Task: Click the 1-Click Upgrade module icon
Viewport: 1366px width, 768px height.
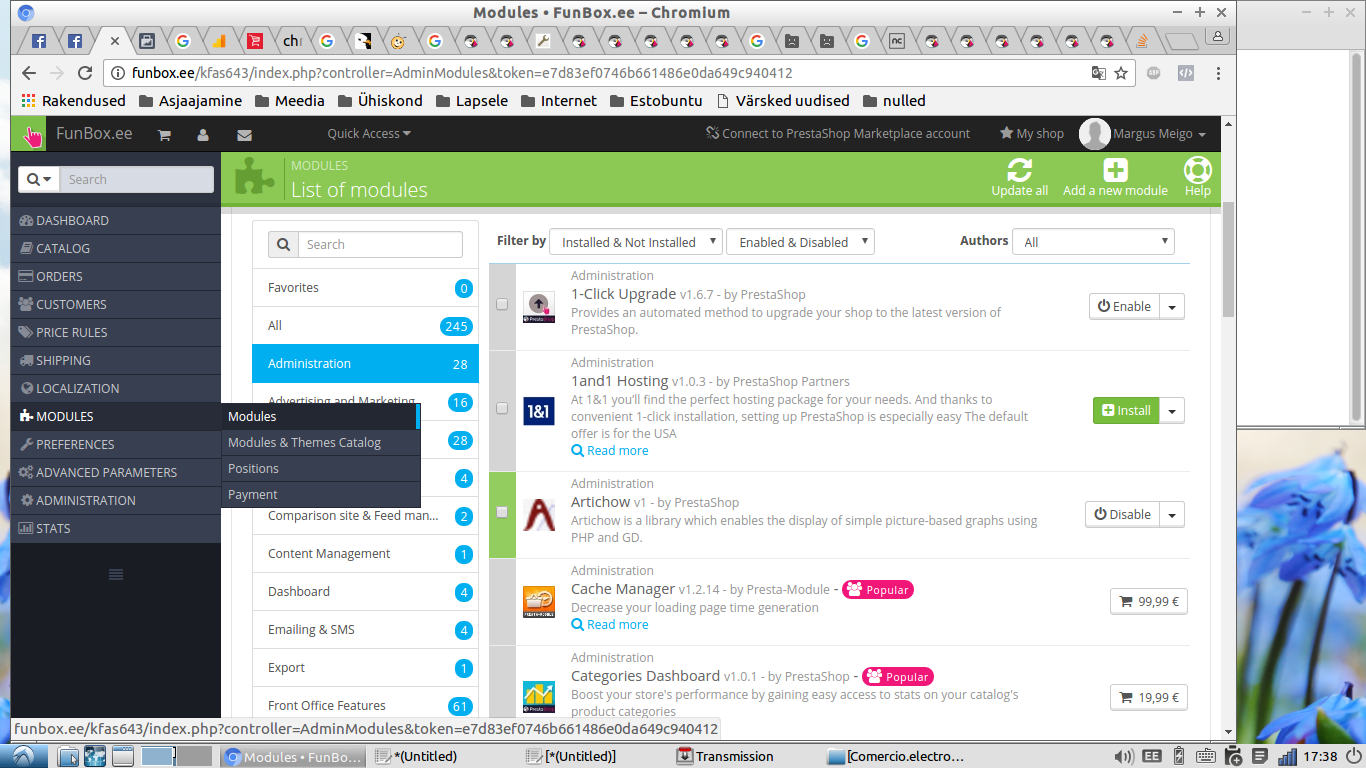Action: point(539,307)
